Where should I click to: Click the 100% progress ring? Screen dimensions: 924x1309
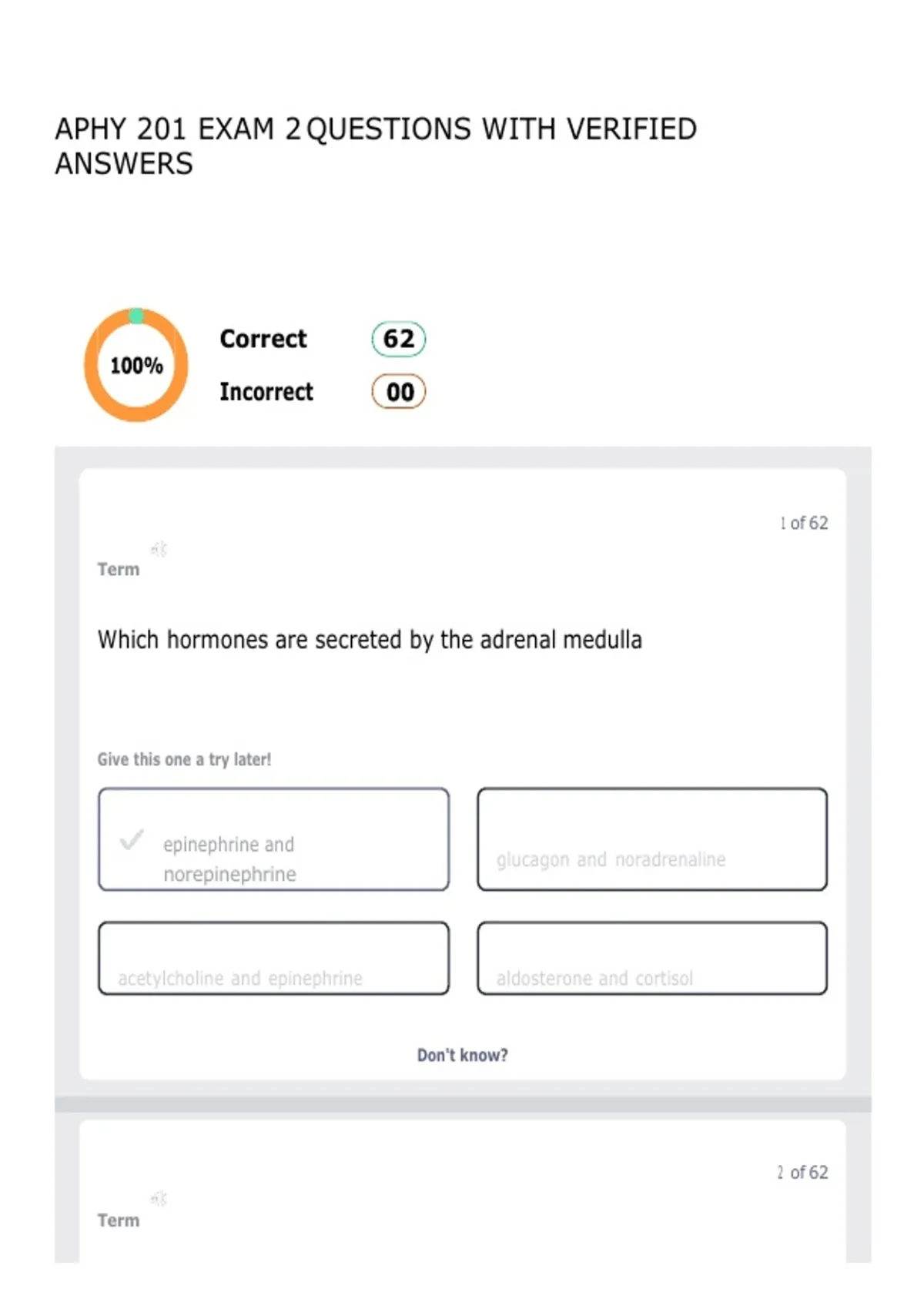click(136, 365)
